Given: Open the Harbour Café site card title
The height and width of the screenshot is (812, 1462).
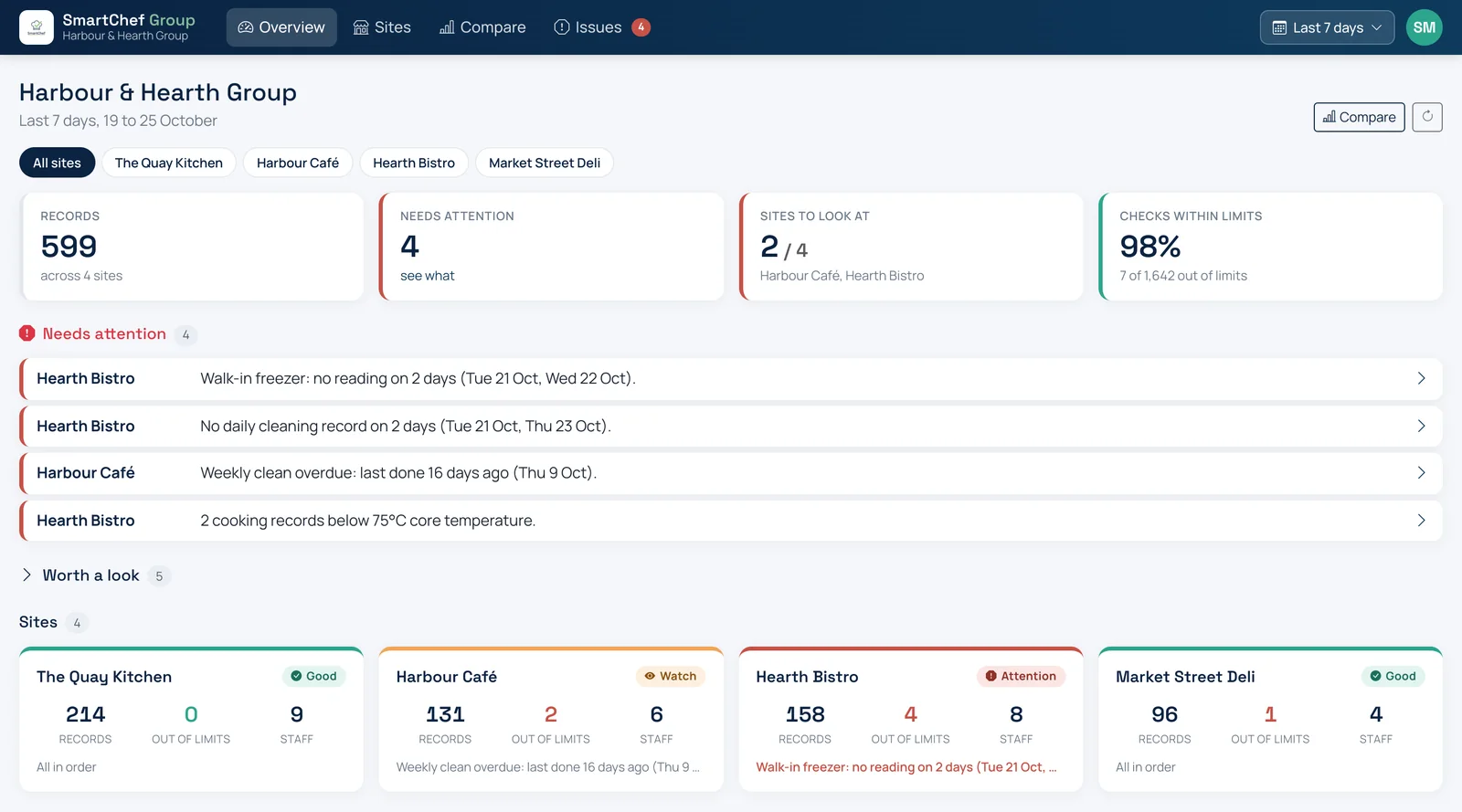Looking at the screenshot, I should [447, 677].
